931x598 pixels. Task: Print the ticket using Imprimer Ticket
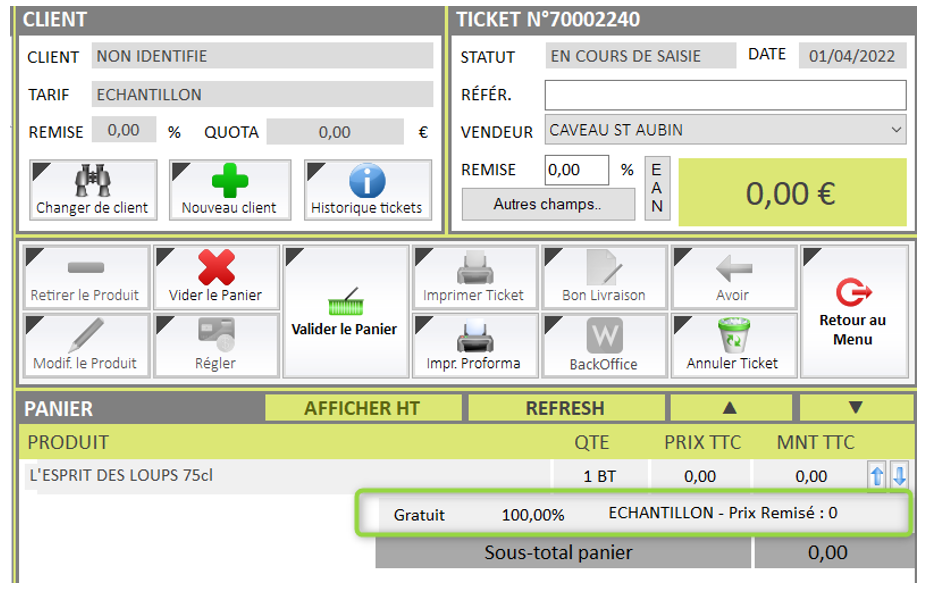[473, 276]
